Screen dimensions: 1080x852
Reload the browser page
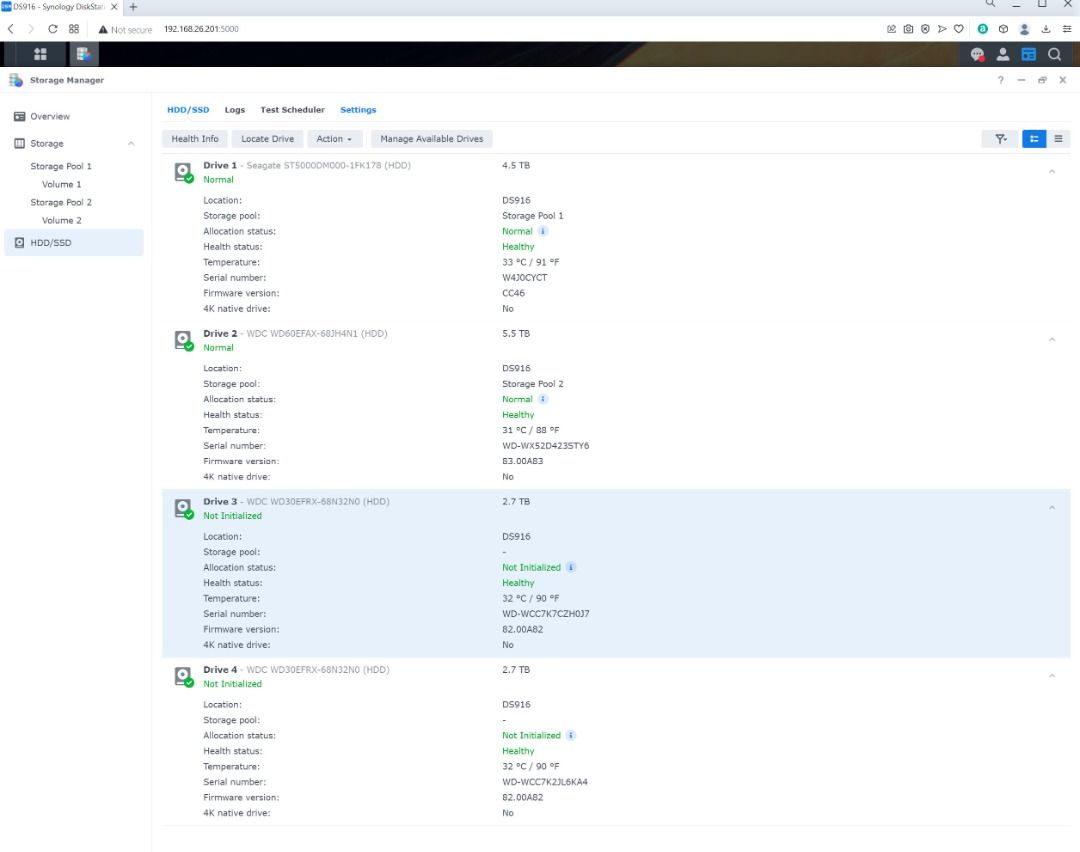point(52,29)
